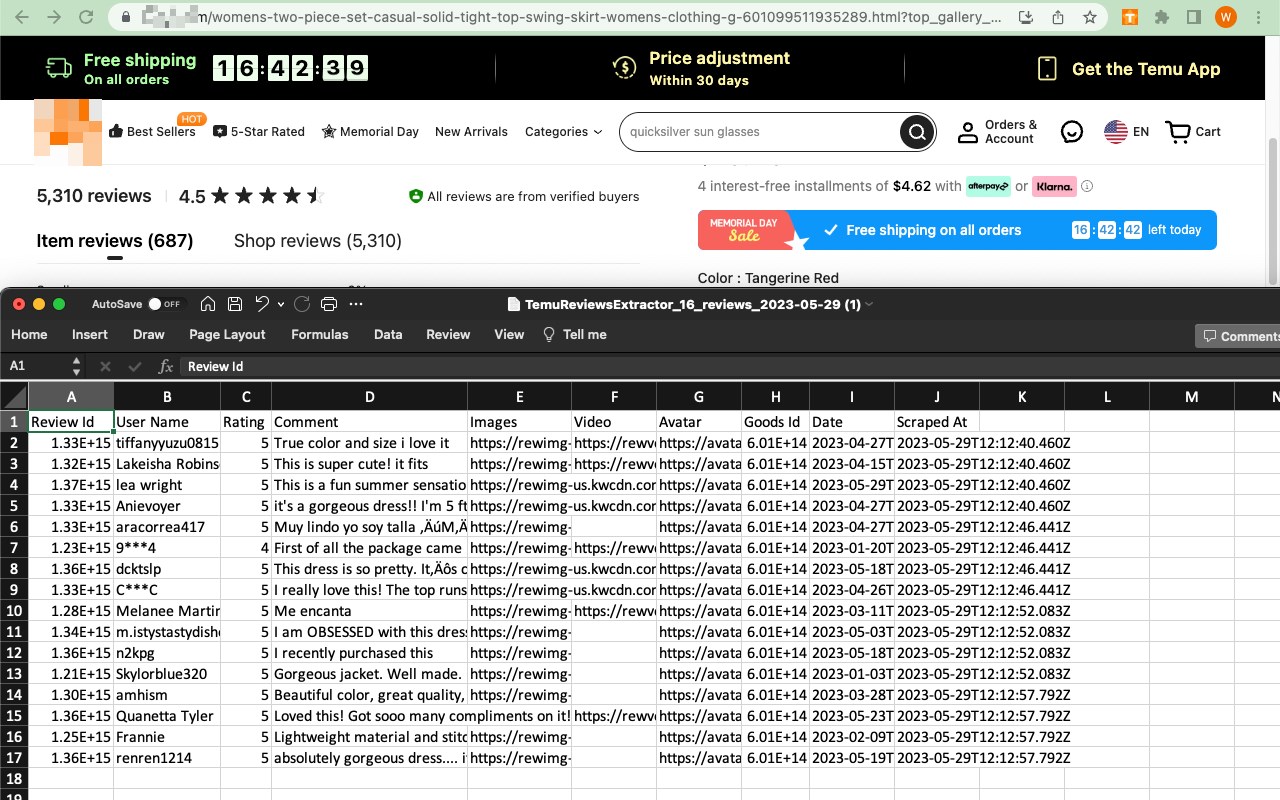Click the magnifier search button on Temu
The width and height of the screenshot is (1280, 800).
[x=916, y=132]
